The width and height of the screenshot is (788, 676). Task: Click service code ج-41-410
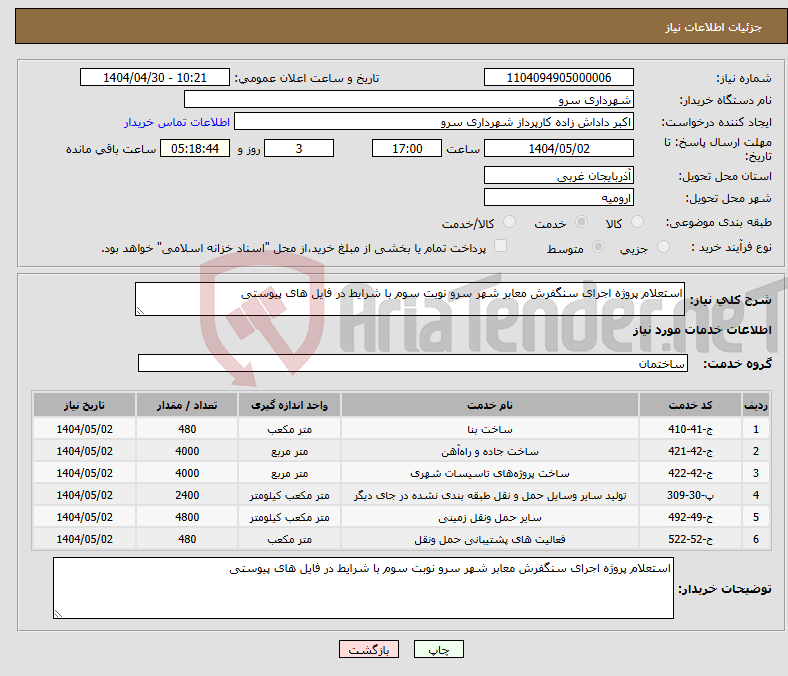coord(691,429)
